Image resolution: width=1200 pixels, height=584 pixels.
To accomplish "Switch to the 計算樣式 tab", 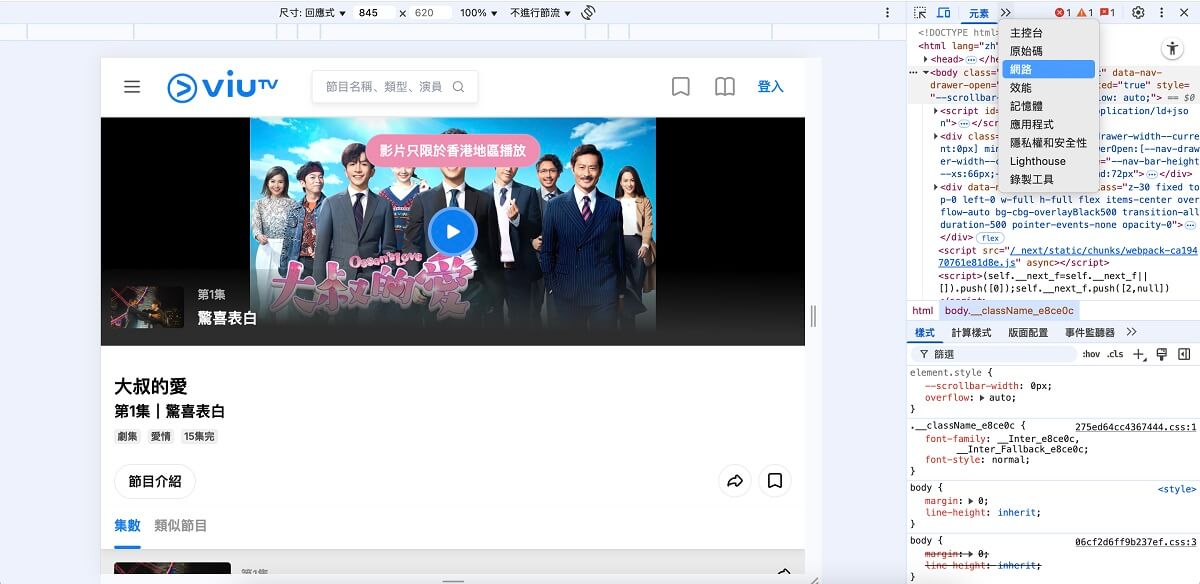I will (x=971, y=332).
